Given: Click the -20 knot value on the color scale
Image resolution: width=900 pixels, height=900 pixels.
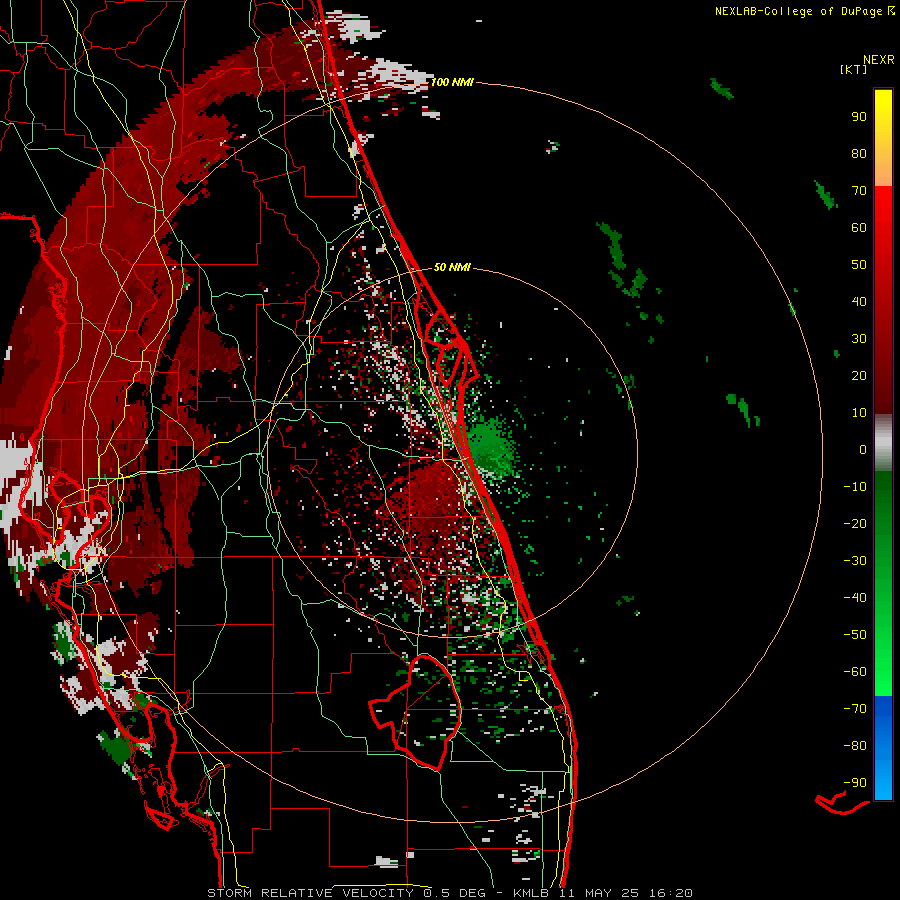Looking at the screenshot, I should click(x=855, y=523).
